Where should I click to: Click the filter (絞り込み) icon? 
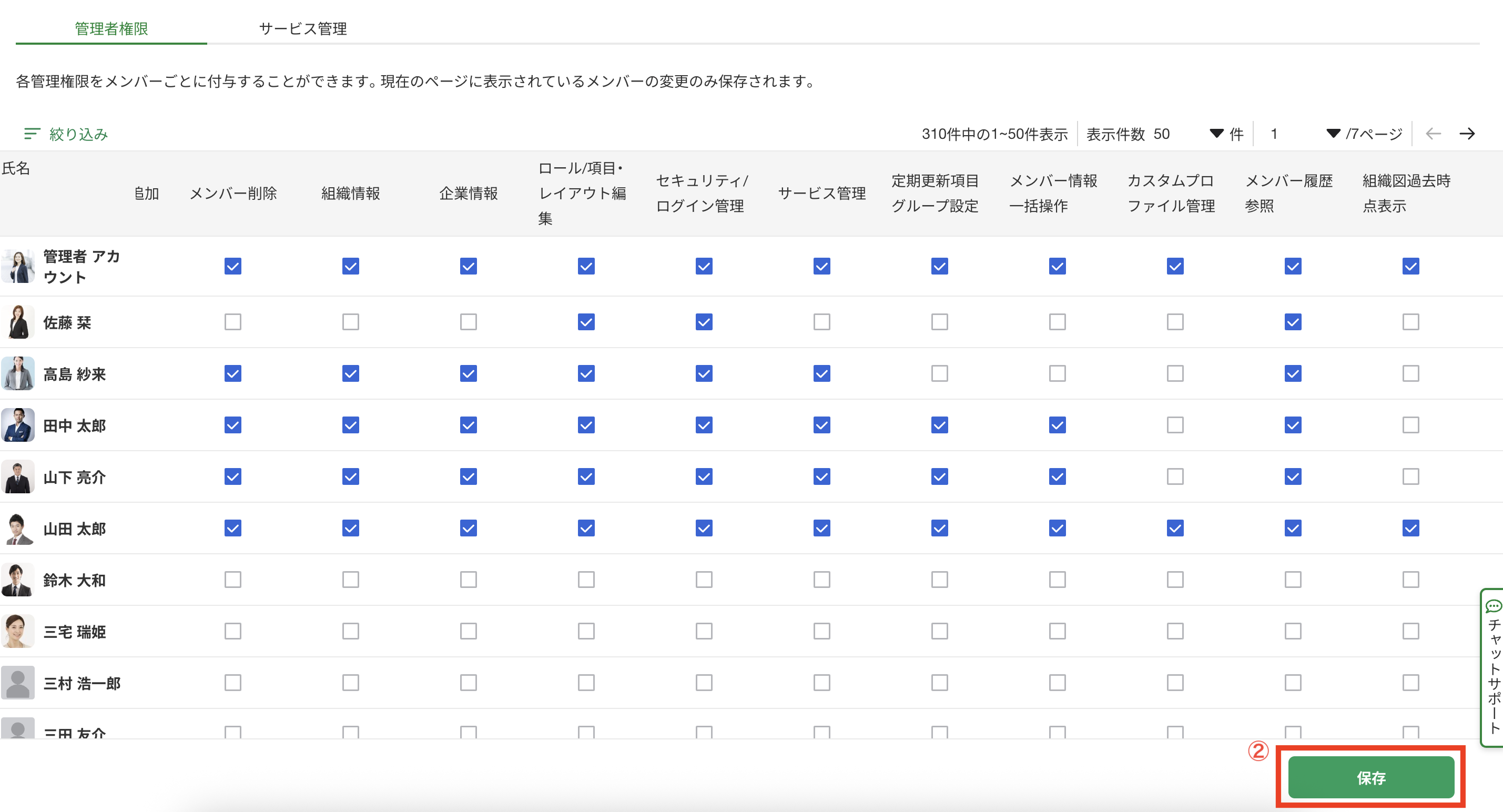point(32,134)
